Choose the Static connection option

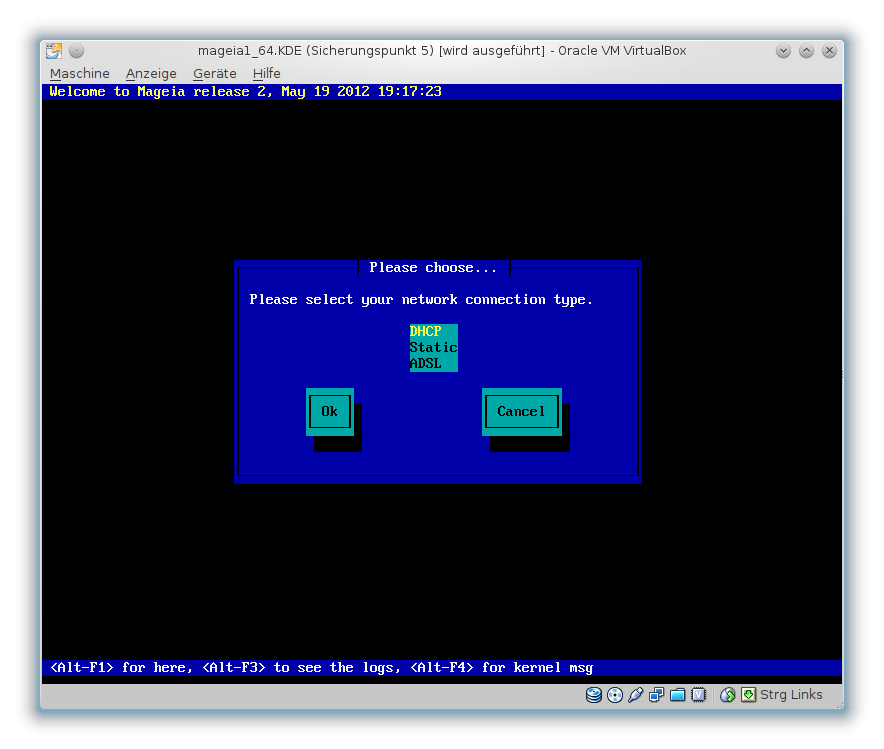point(433,347)
